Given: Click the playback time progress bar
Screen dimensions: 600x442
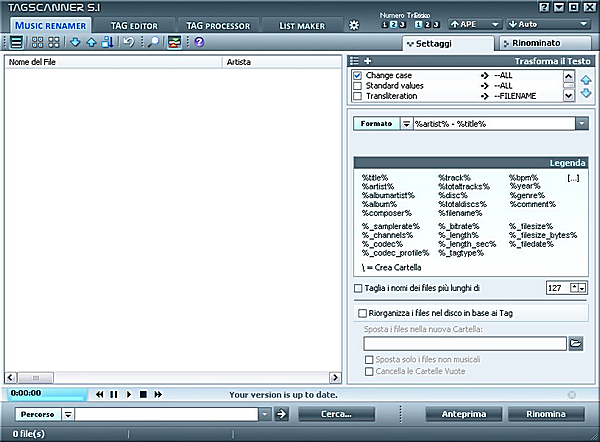Looking at the screenshot, I should click(x=47, y=394).
